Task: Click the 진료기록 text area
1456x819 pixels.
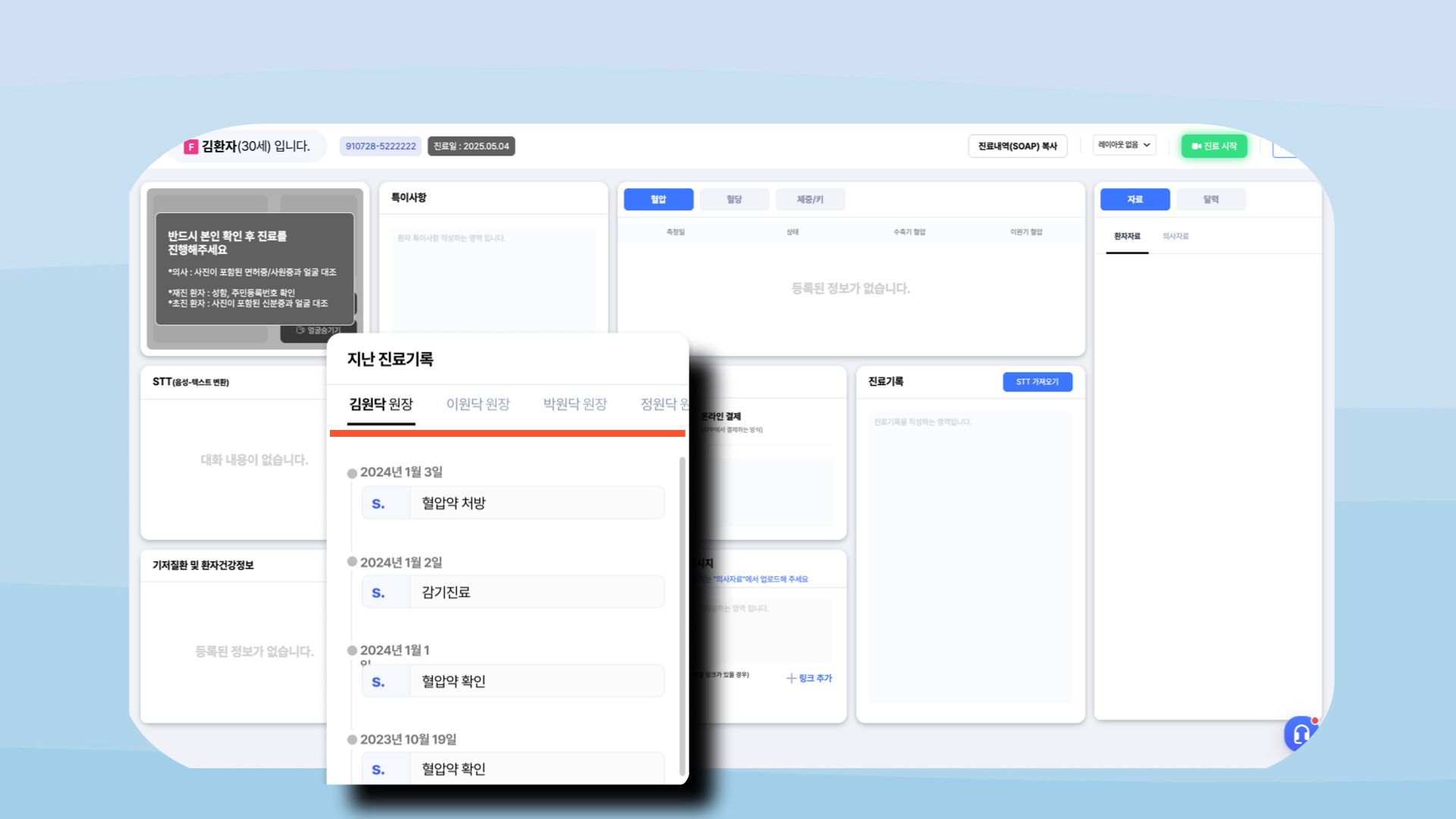Action: coord(970,557)
